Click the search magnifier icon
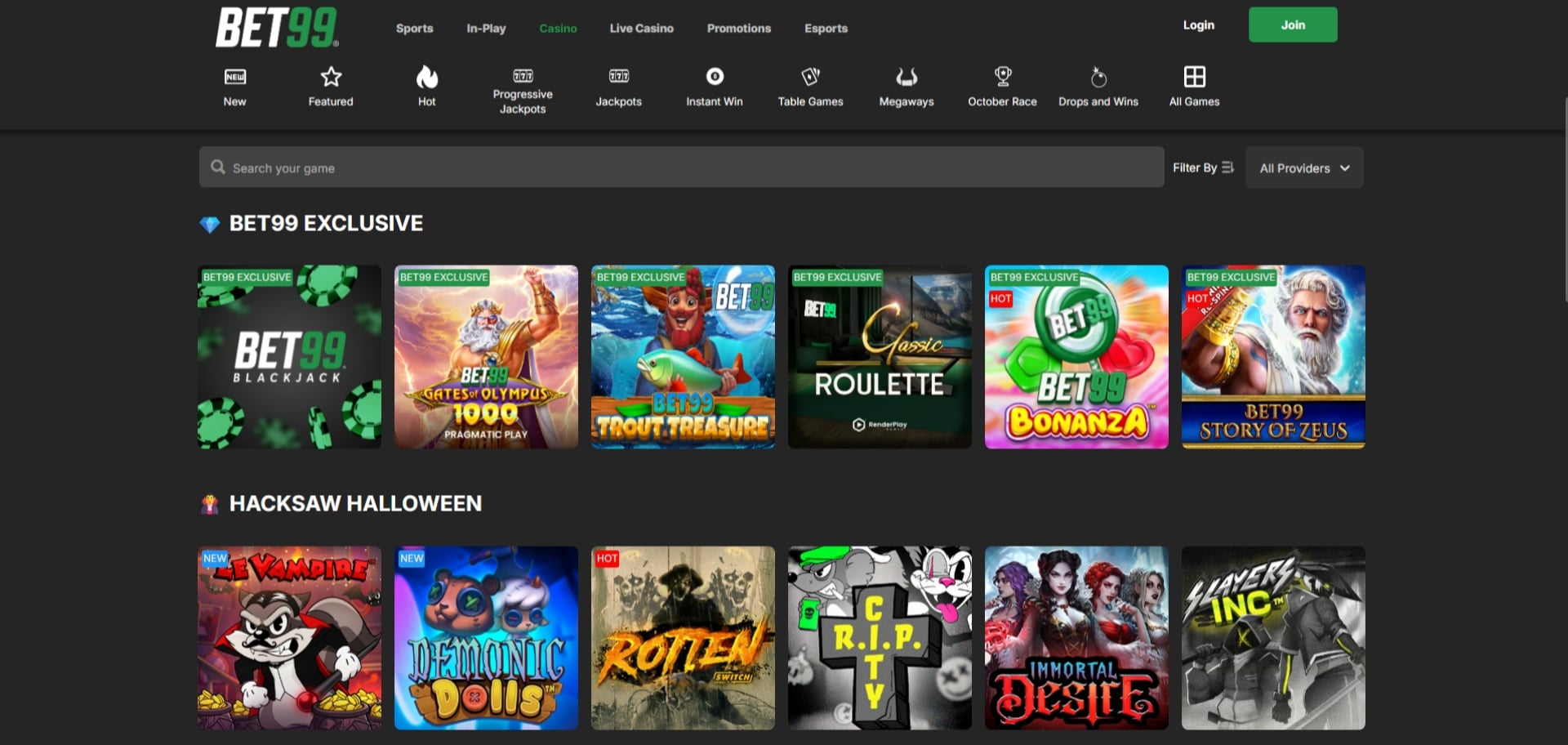1568x745 pixels. point(218,167)
